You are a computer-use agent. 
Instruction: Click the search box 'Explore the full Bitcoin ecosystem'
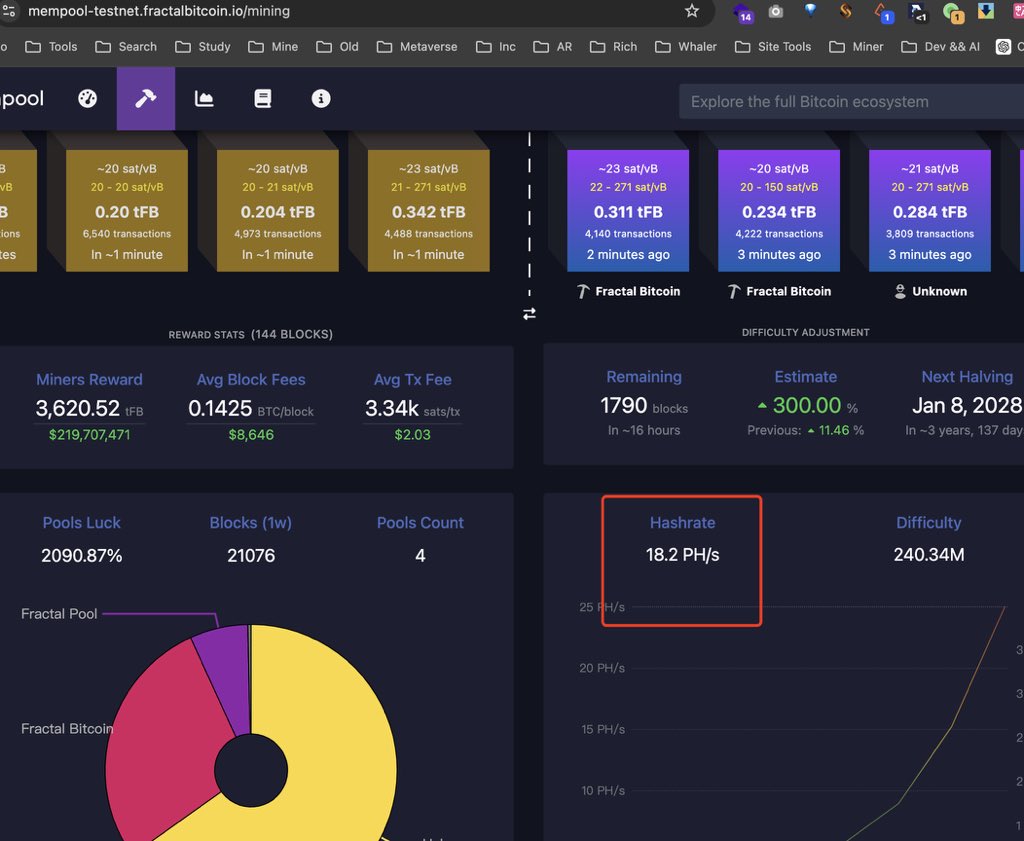851,102
